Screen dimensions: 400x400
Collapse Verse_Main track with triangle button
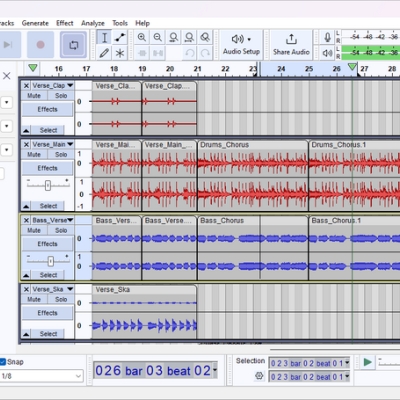tap(26, 206)
